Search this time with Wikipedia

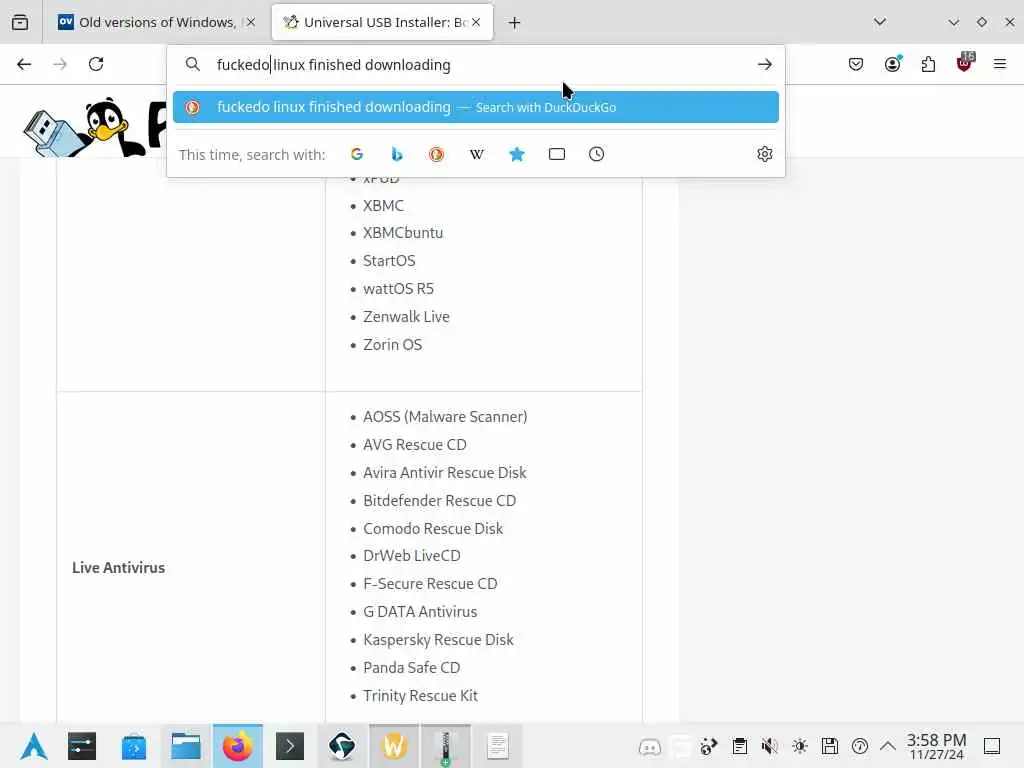point(477,154)
